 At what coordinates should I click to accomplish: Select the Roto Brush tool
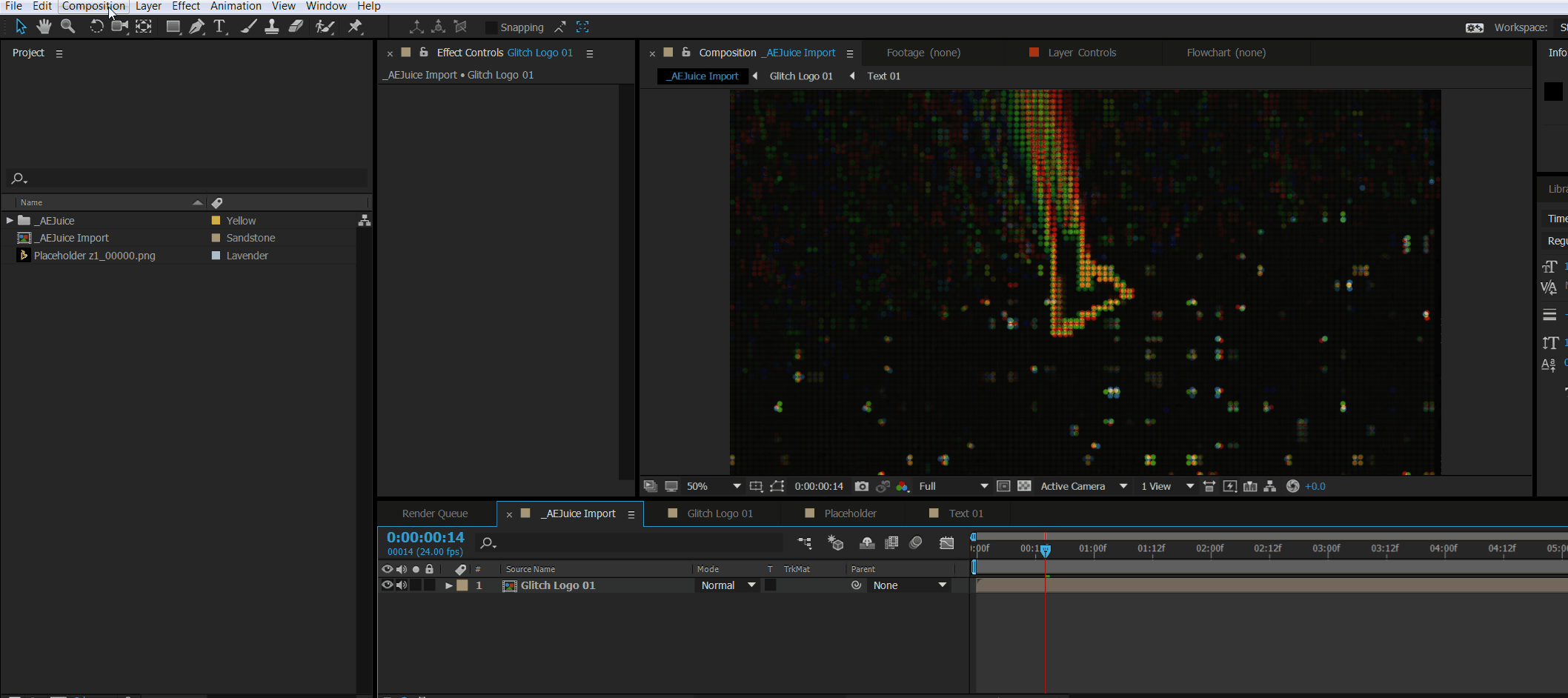point(325,27)
